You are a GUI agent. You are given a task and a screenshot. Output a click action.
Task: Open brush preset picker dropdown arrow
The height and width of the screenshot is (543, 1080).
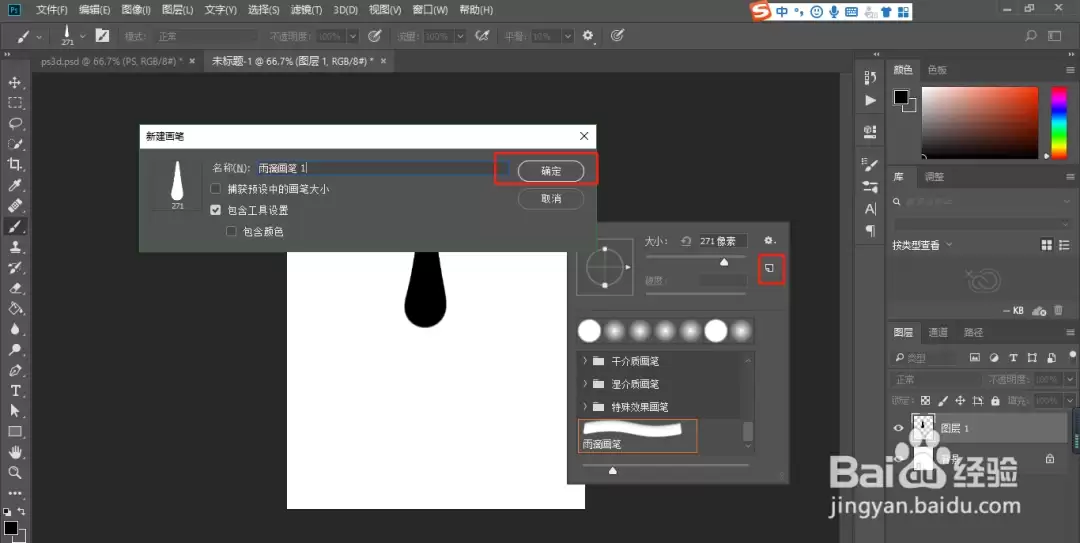(x=83, y=37)
